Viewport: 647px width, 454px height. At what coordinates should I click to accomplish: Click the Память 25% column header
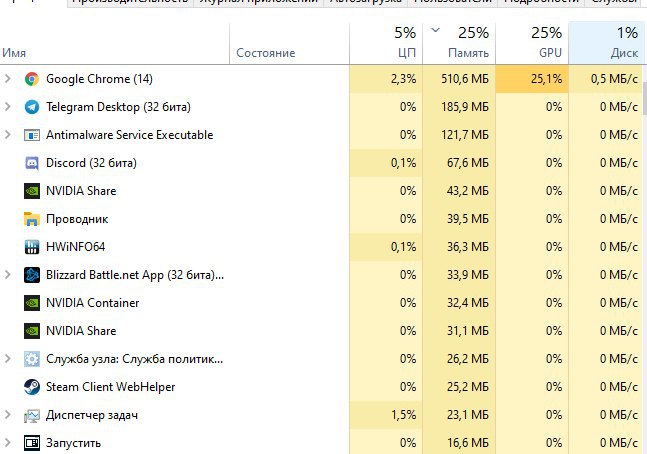point(459,43)
